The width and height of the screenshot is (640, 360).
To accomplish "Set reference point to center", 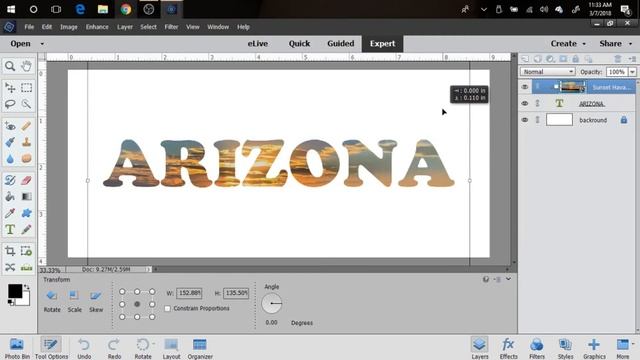I will [x=137, y=304].
